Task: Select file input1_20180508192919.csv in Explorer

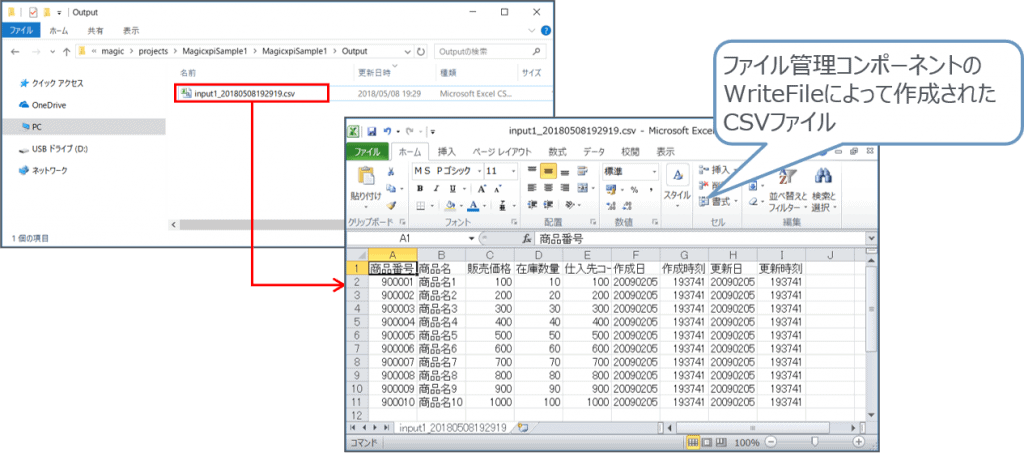Action: (252, 93)
